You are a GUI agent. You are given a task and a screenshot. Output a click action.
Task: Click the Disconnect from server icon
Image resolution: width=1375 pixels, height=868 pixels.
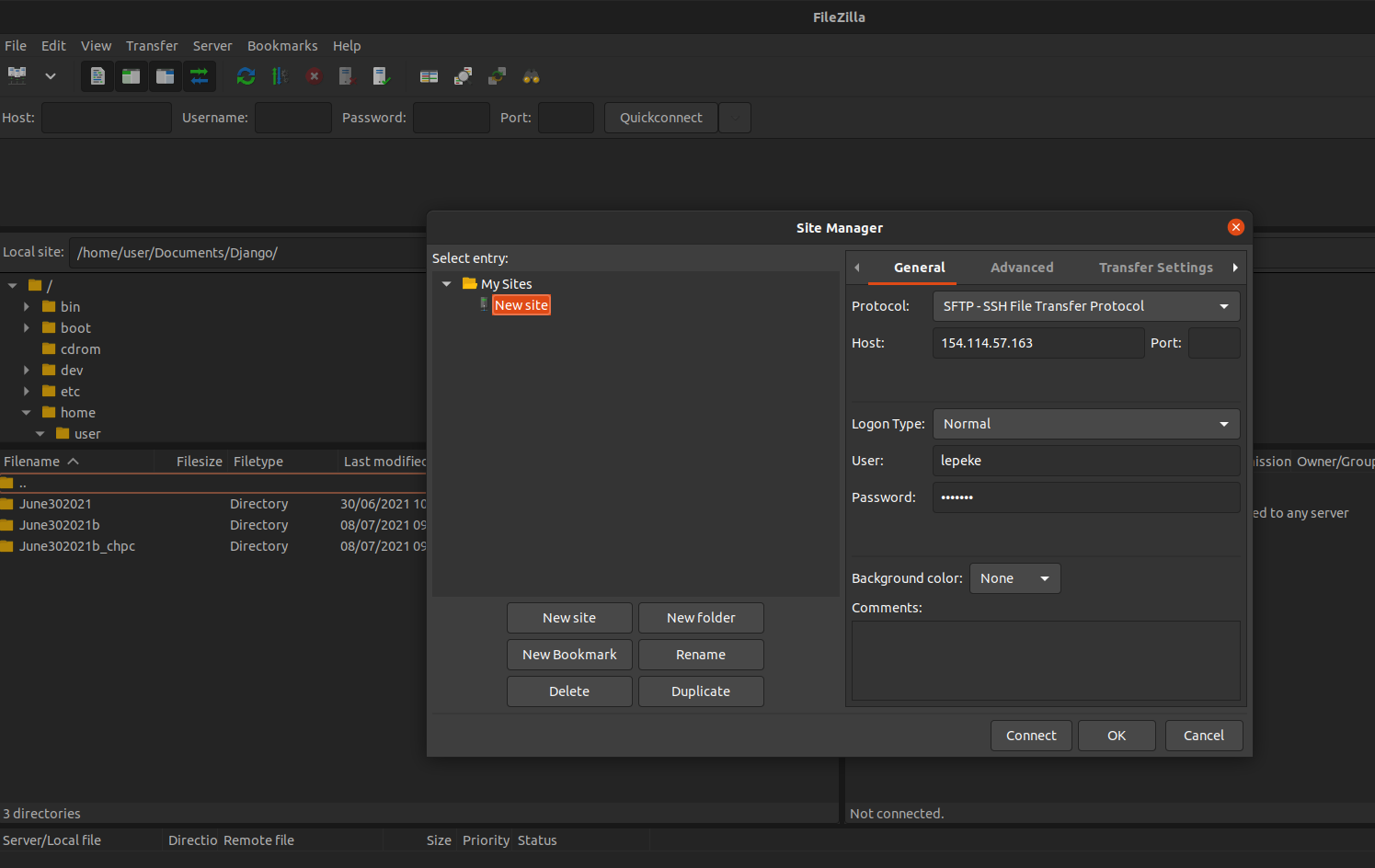point(347,76)
